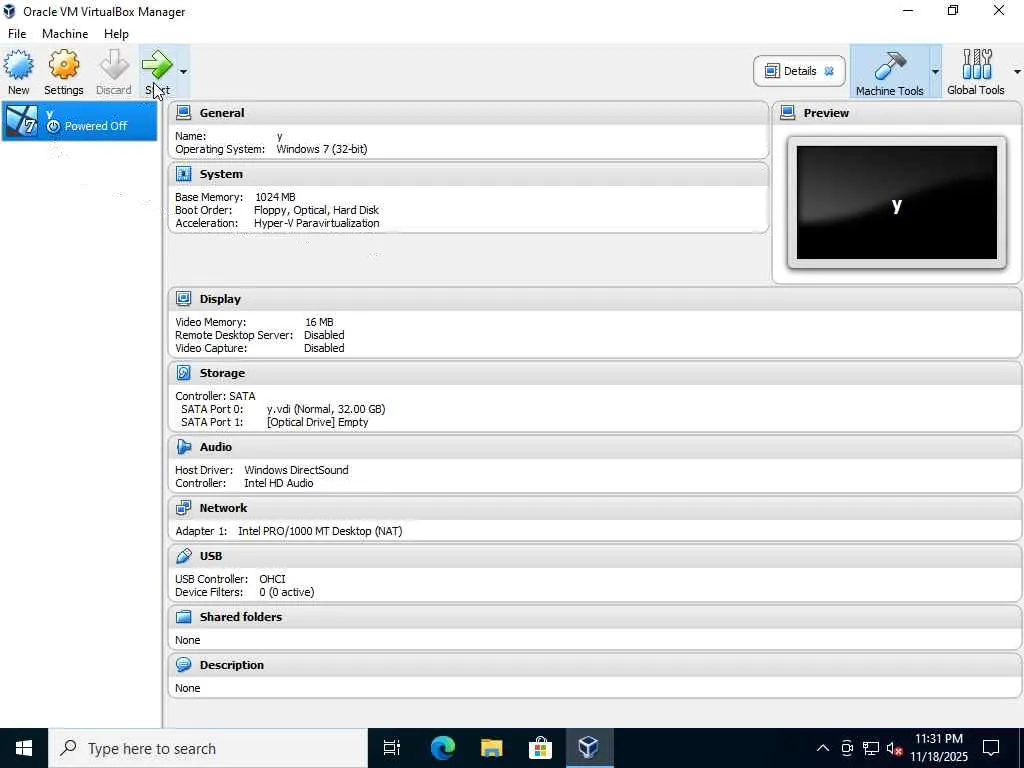Click the Video Memory 16 MB value
Screen dimensions: 1024x768
coord(319,322)
